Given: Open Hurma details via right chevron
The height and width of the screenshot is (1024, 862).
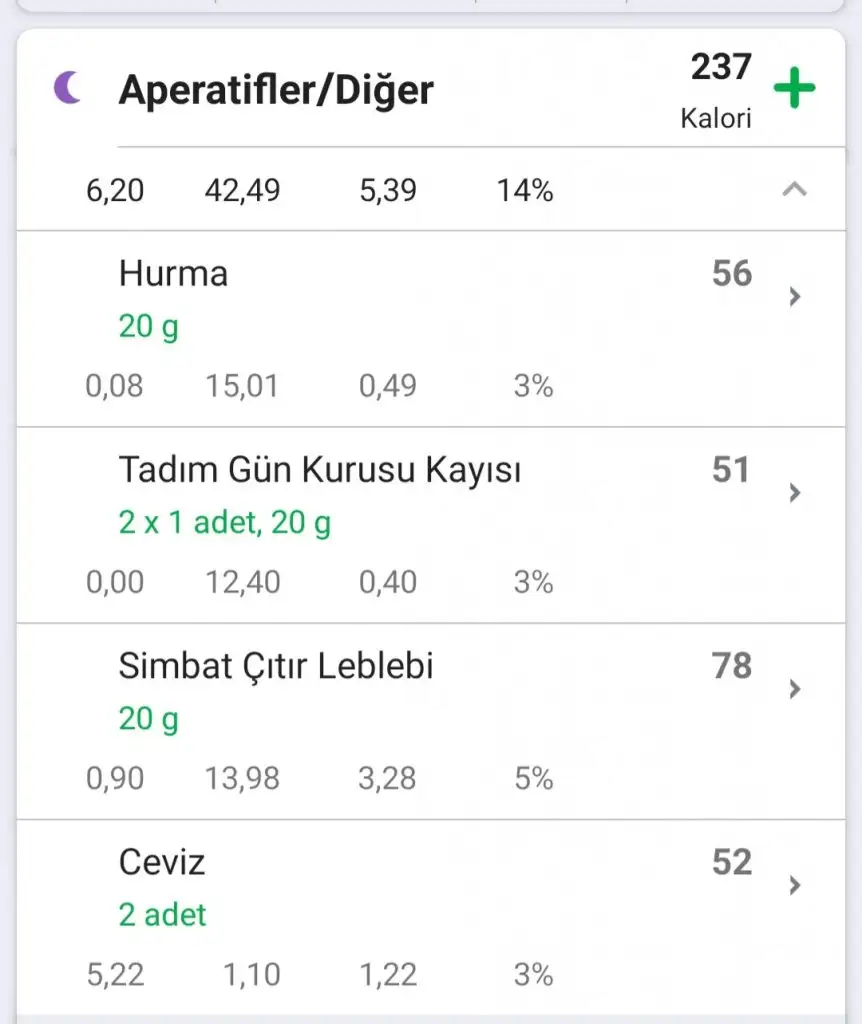Looking at the screenshot, I should click(795, 296).
